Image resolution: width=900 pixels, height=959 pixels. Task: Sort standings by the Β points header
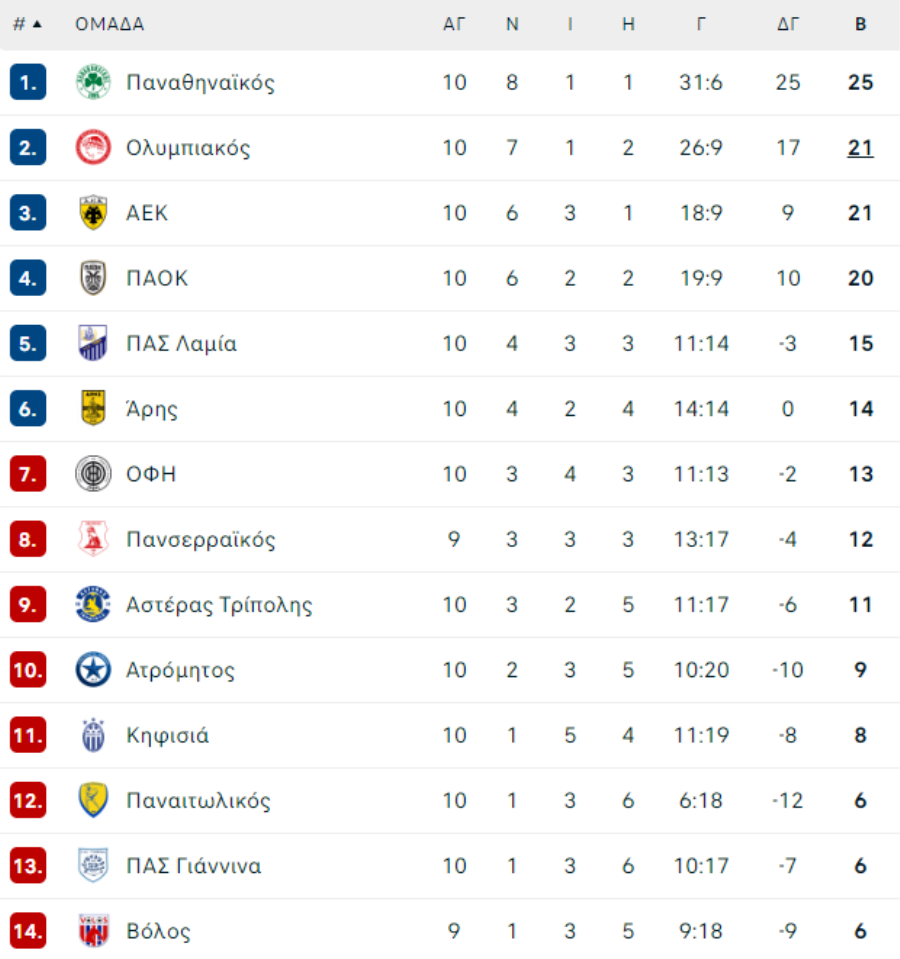point(860,24)
